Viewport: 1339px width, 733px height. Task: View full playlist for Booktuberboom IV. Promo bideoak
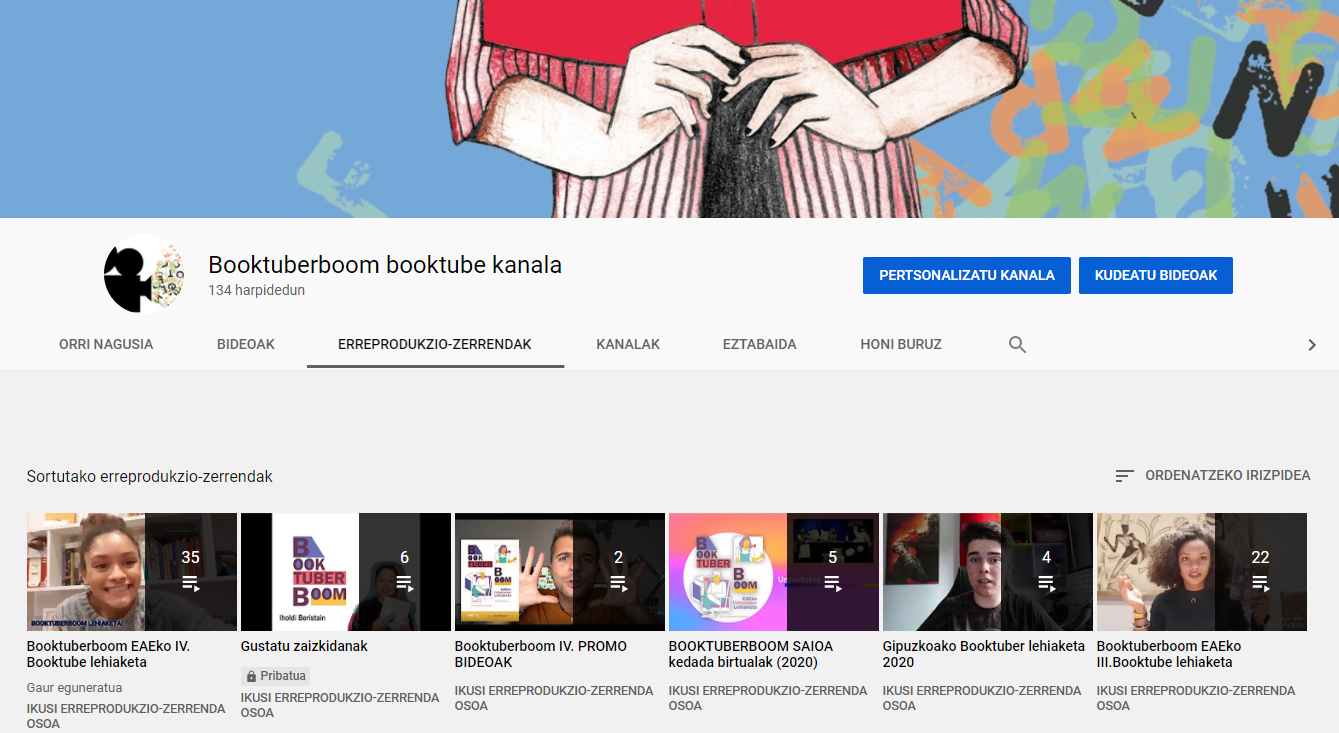pyautogui.click(x=554, y=698)
